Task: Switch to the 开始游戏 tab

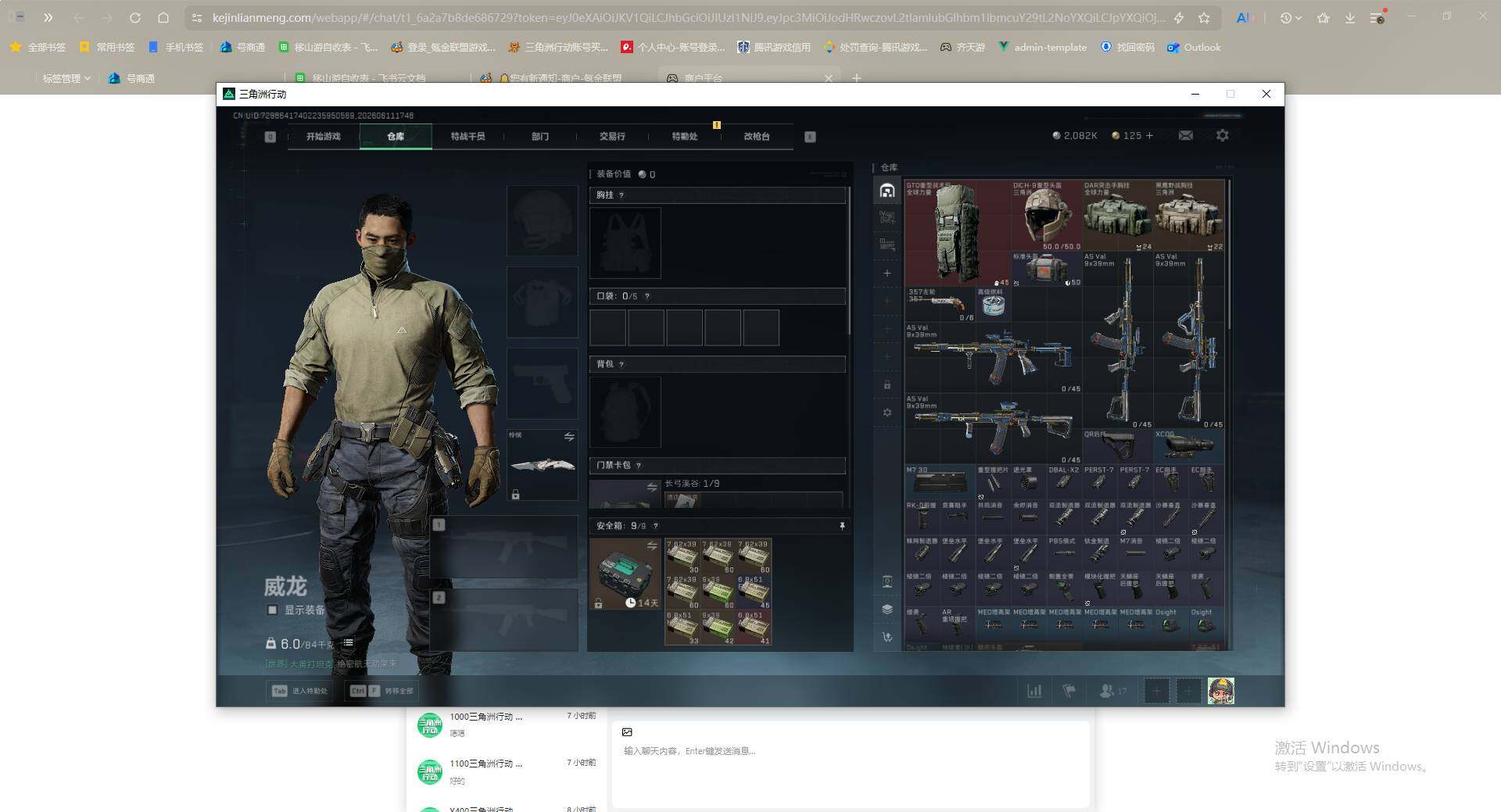Action: click(324, 136)
